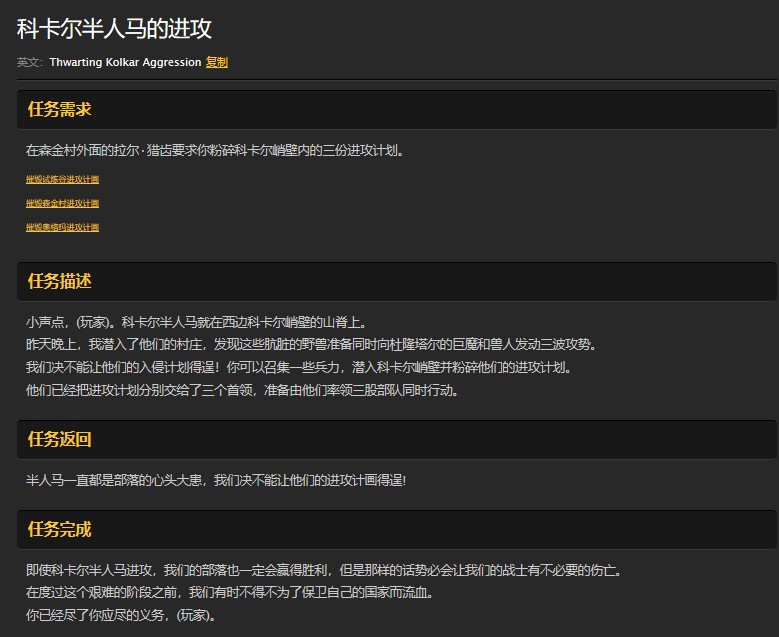Click the final line 你已经尽了你应尽的义务
The height and width of the screenshot is (637, 779).
point(120,615)
